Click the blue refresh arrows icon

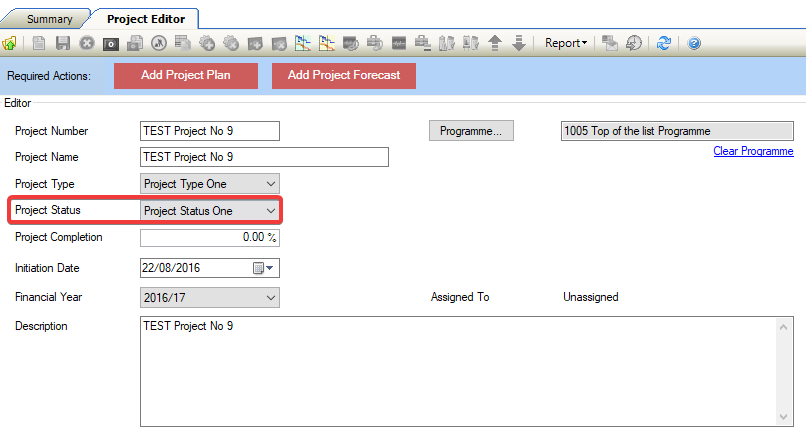pos(664,43)
